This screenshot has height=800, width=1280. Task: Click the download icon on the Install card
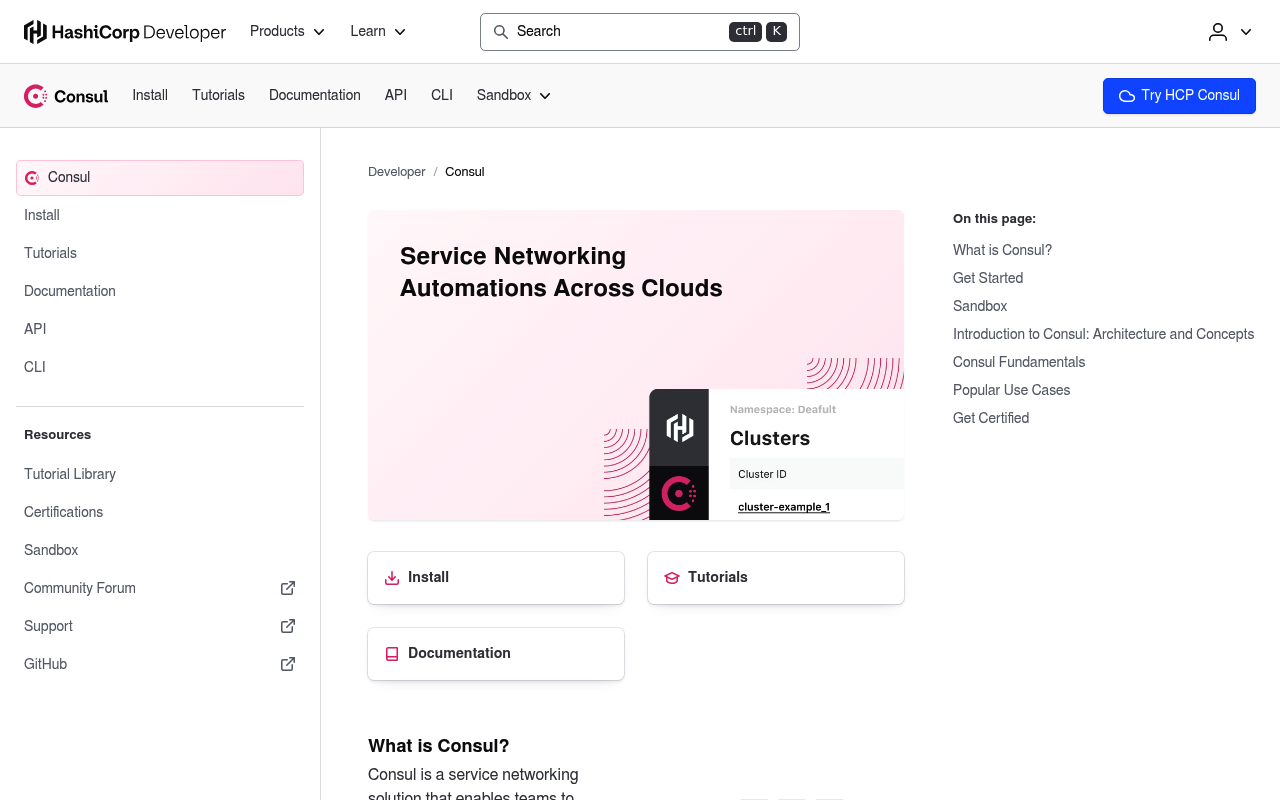[x=392, y=578]
